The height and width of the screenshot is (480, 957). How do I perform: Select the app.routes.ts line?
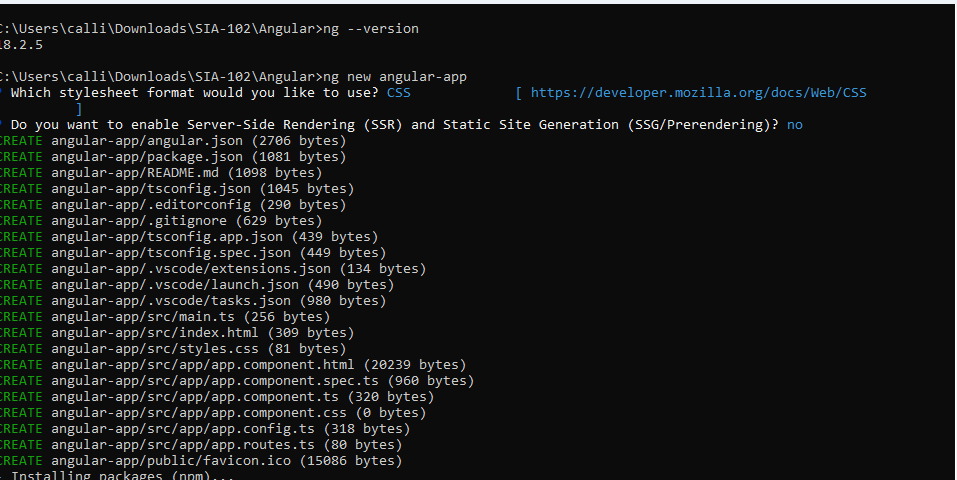click(201, 445)
